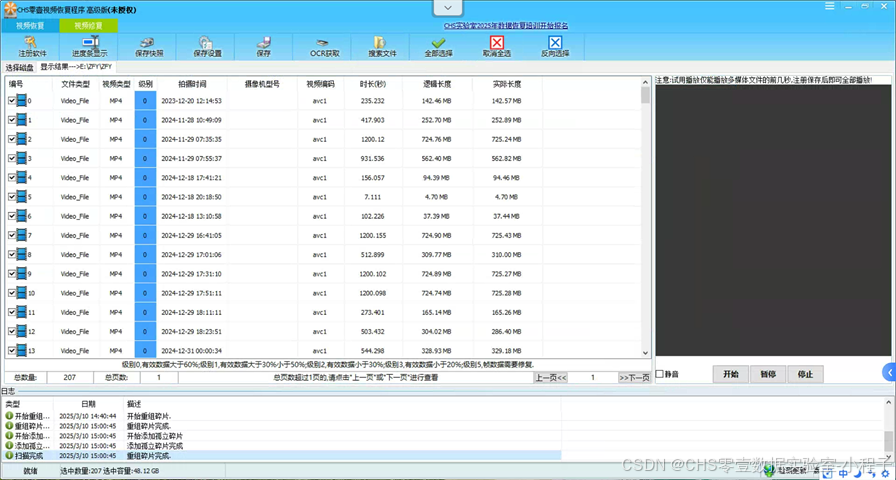Click the 保存 save toolbar icon
The height and width of the screenshot is (480, 896).
[x=264, y=42]
